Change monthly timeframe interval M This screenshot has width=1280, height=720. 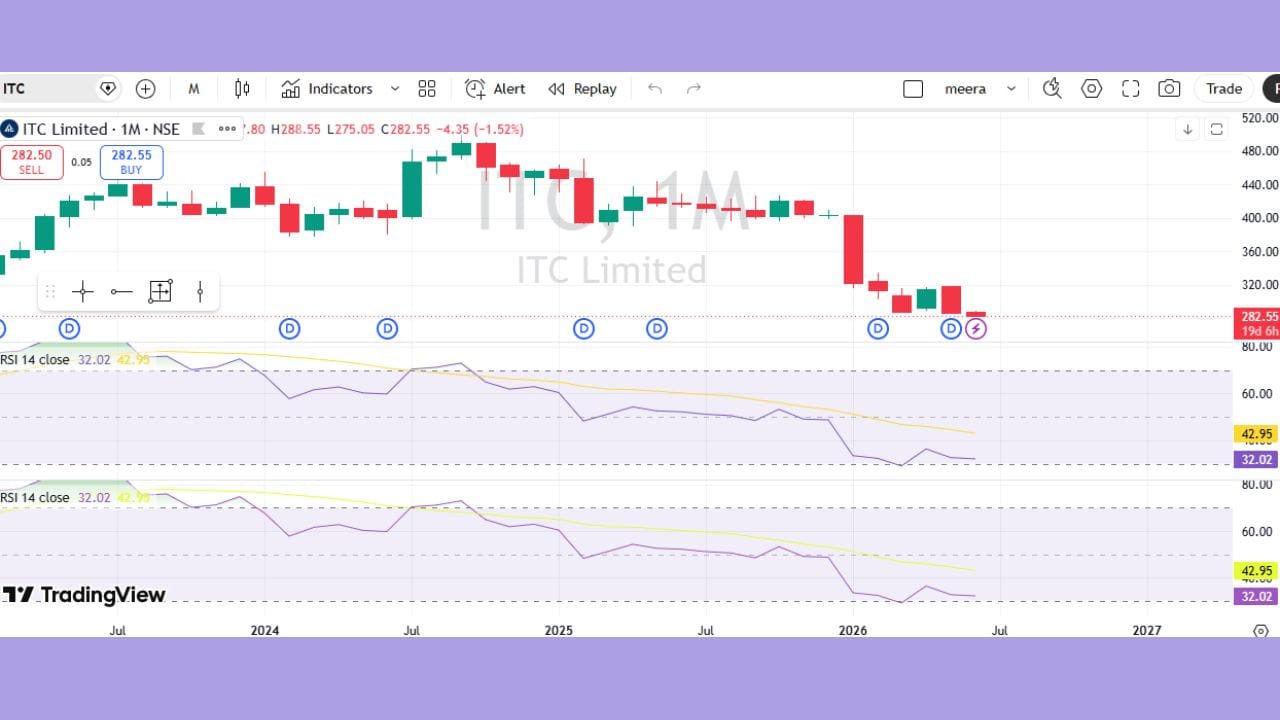[194, 89]
